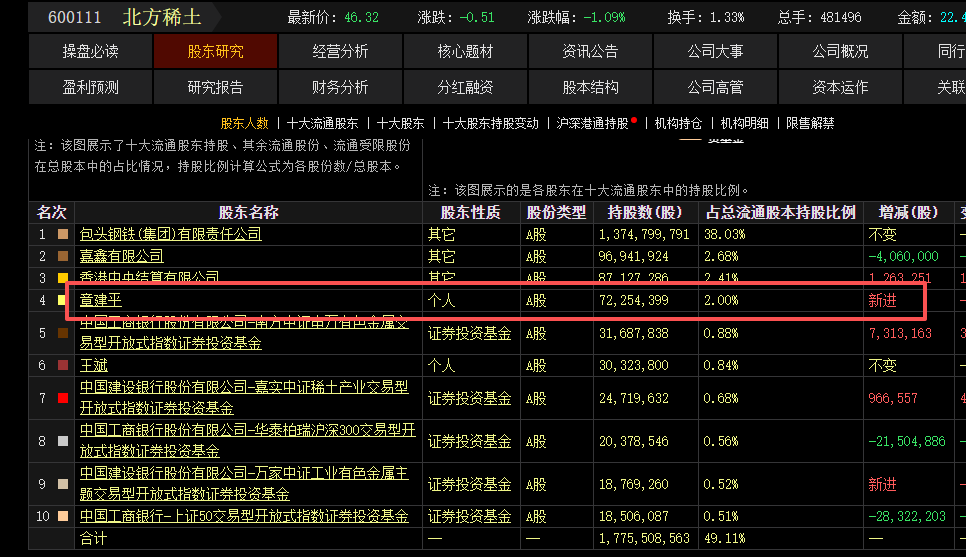This screenshot has height=557, width=966.
Task: Open shareholder 包头钢铁(集团)有限责任公司
Action: pos(170,234)
